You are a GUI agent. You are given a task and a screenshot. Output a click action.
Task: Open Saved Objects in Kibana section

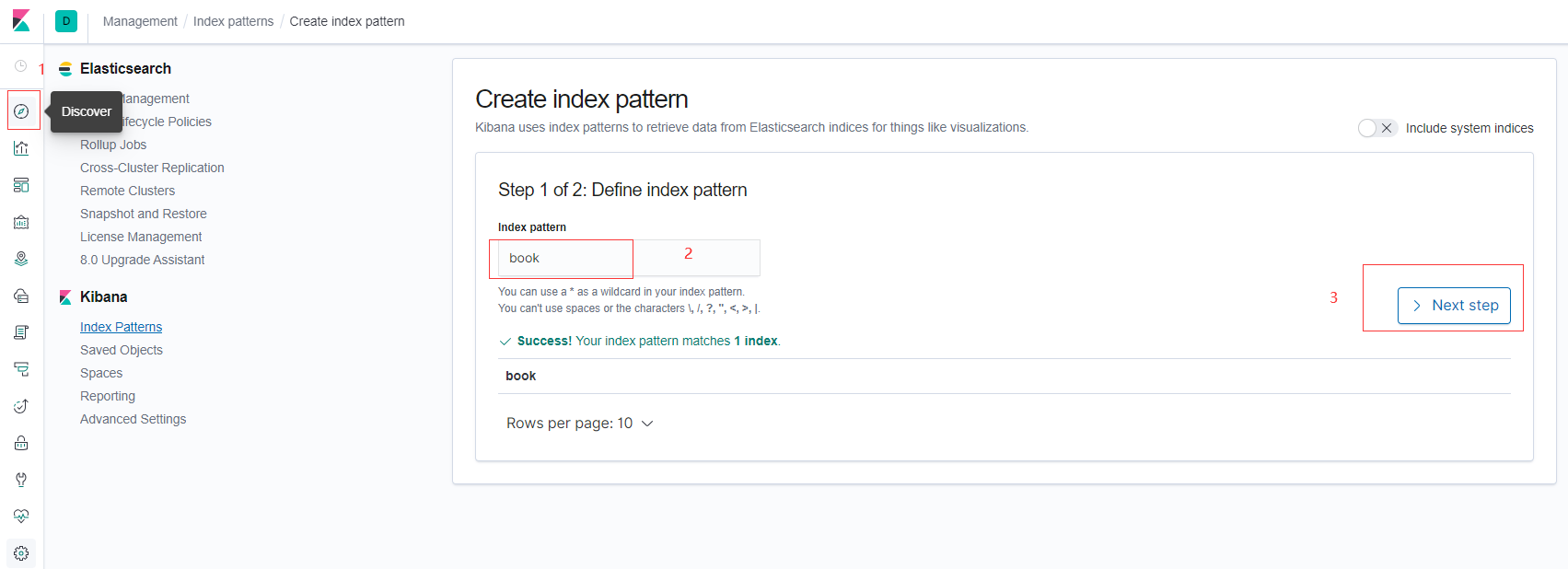pyautogui.click(x=122, y=350)
